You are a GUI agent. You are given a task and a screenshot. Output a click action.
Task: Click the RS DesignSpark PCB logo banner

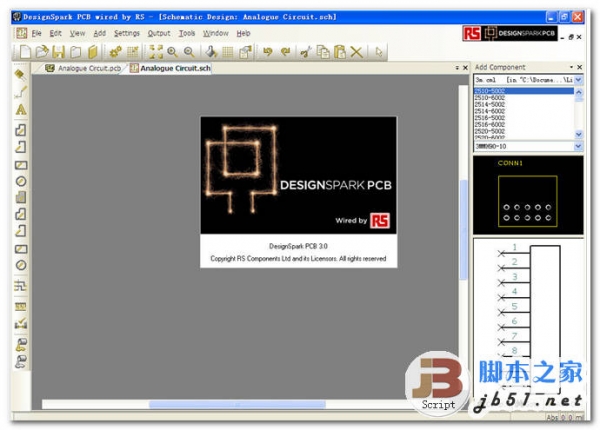pyautogui.click(x=510, y=33)
